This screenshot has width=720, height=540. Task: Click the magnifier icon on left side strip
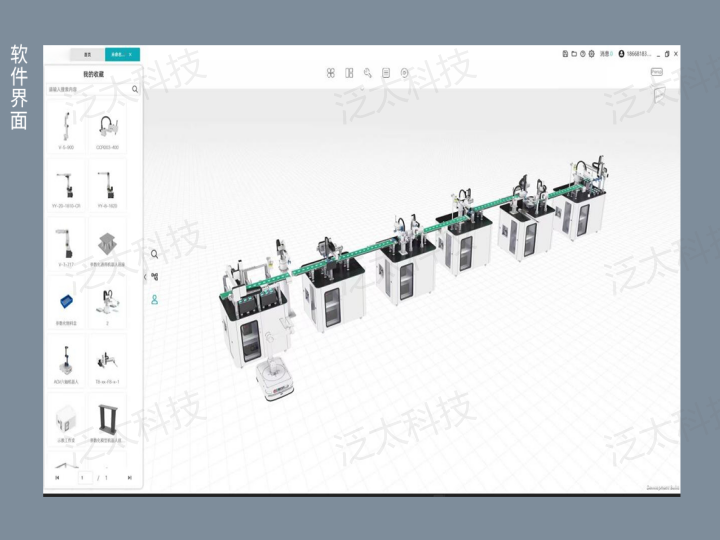point(155,254)
